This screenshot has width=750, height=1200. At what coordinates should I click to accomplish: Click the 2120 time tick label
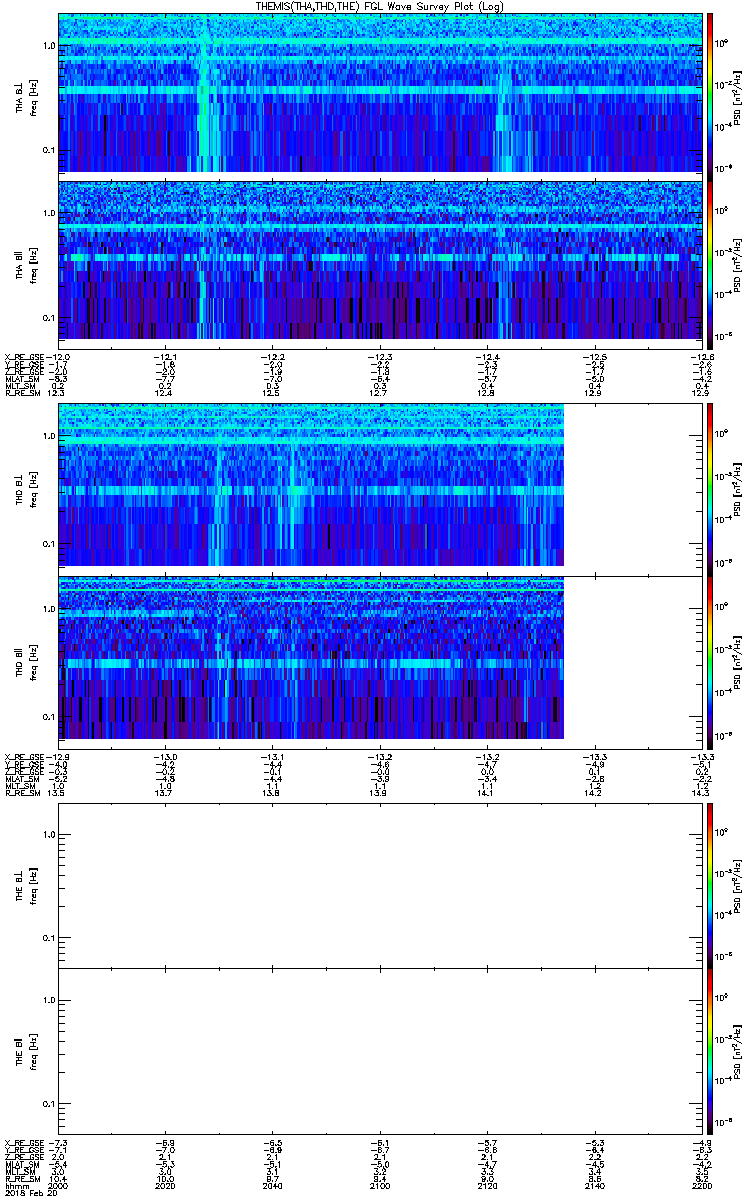pyautogui.click(x=485, y=1184)
